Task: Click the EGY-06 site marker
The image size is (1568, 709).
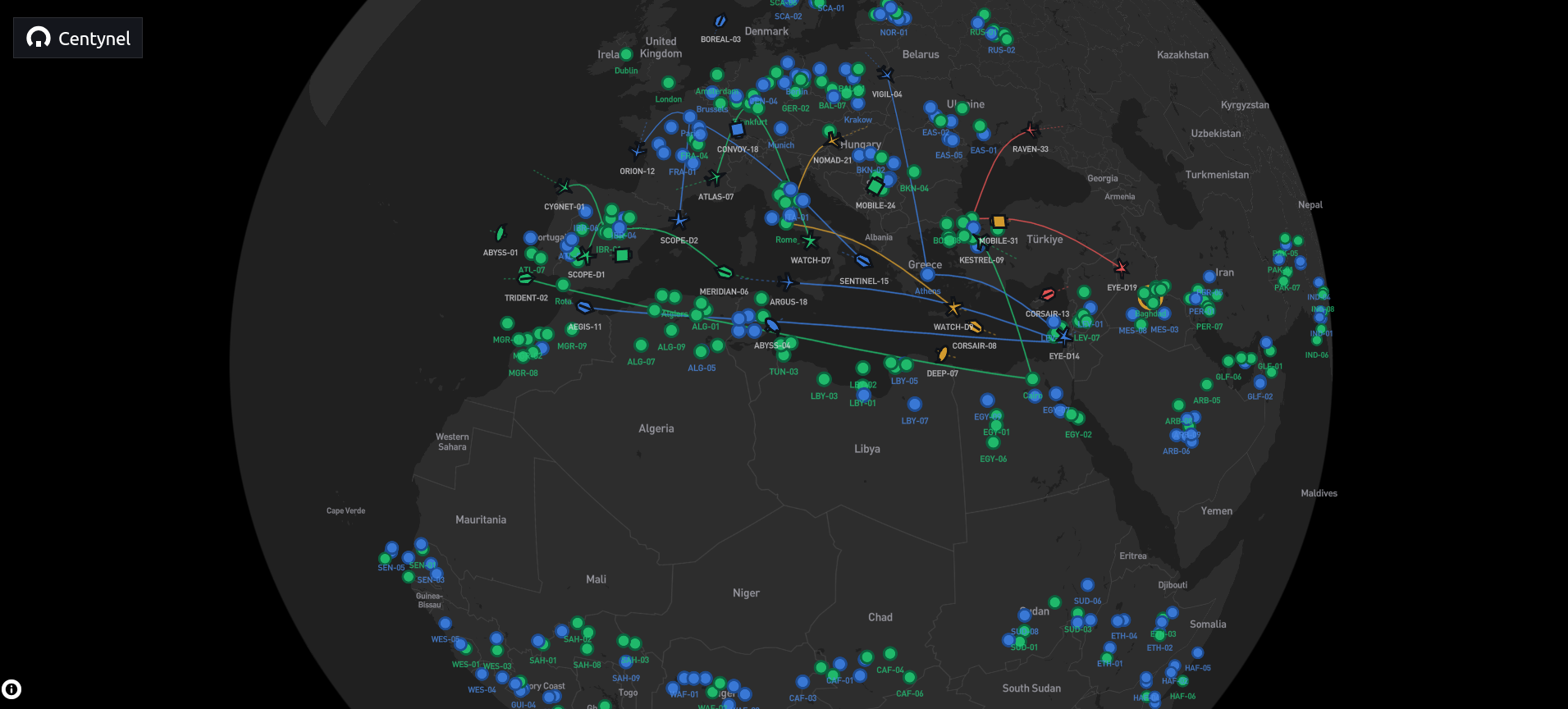Action: coord(993,442)
